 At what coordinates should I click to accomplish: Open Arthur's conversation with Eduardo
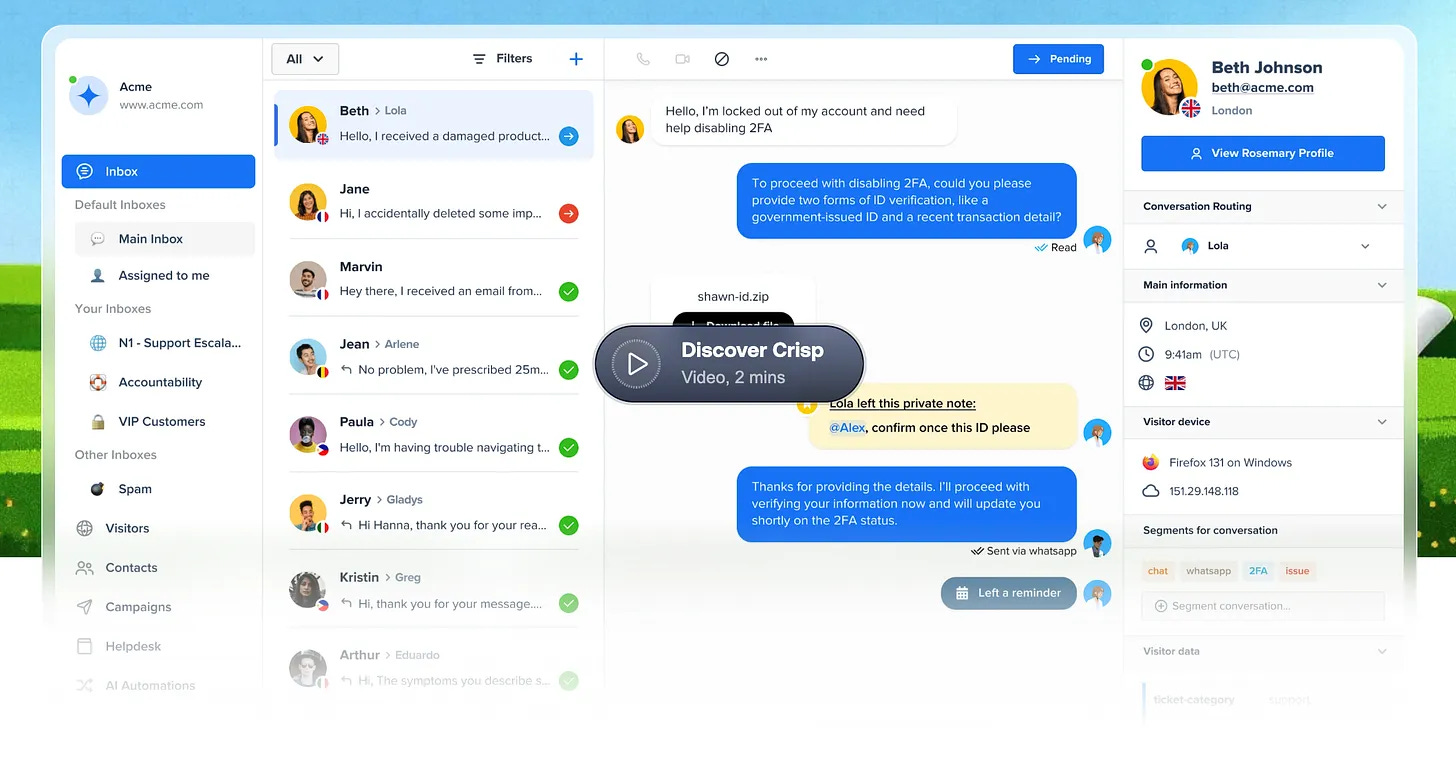[434, 667]
